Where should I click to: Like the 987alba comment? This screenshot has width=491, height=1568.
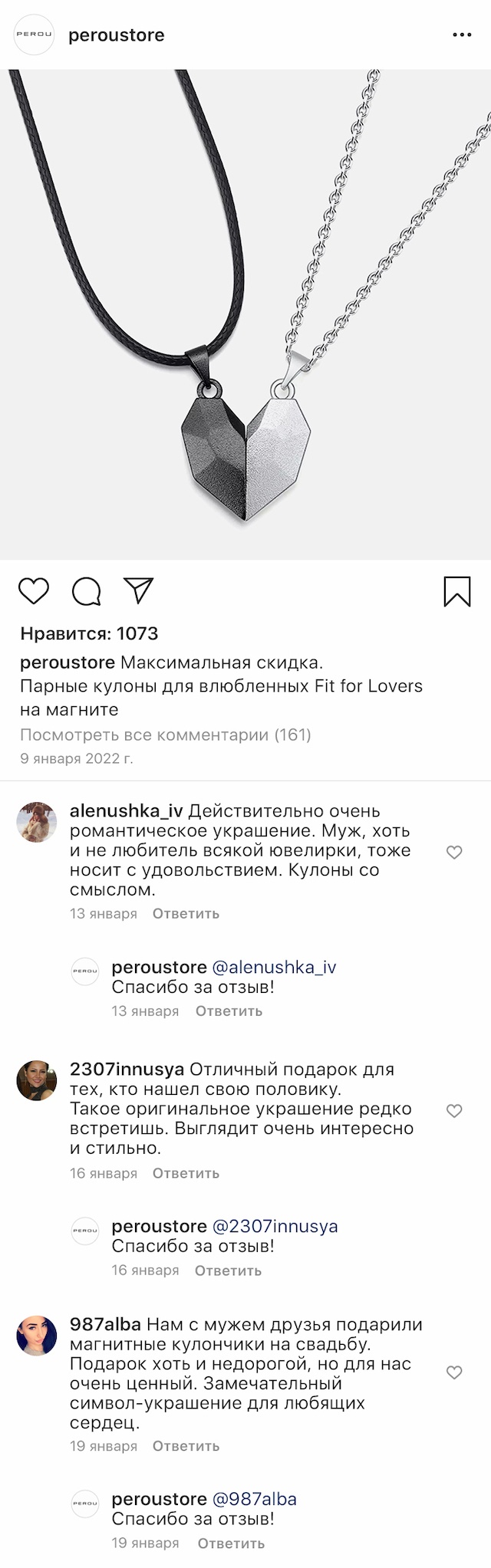click(x=454, y=1372)
